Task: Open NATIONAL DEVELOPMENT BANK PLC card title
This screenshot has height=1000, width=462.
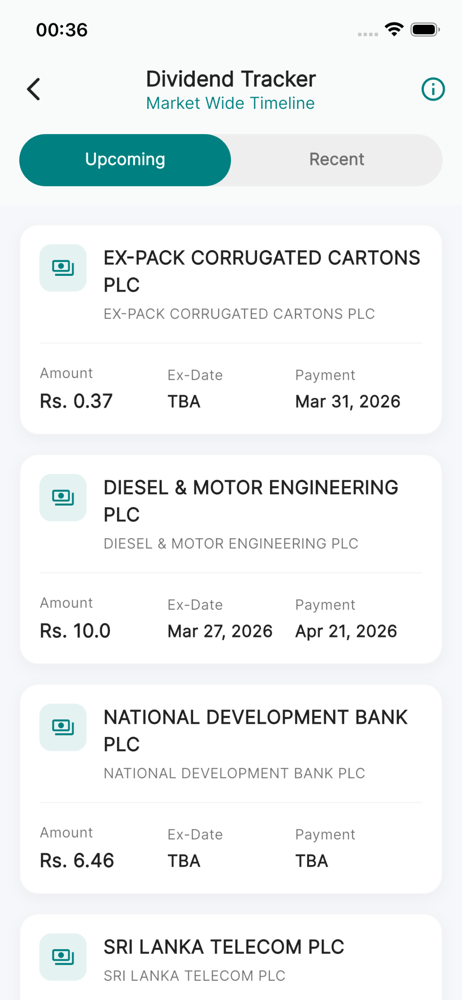Action: pos(255,730)
